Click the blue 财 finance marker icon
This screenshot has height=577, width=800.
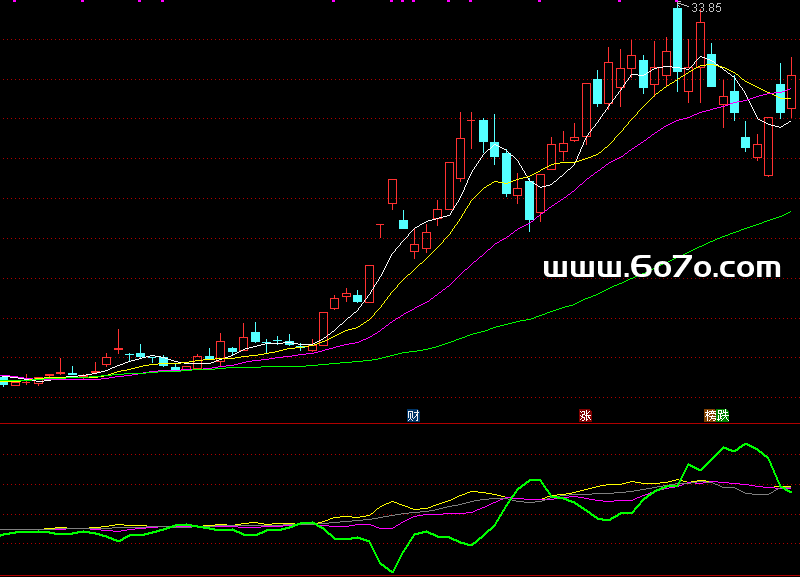[x=413, y=415]
